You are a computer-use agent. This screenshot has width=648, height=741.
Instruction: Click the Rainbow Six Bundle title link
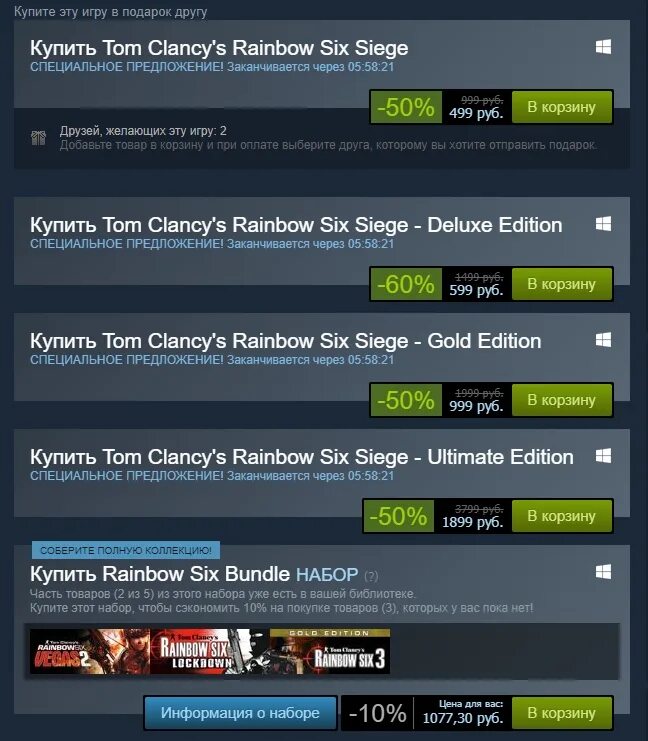point(160,574)
